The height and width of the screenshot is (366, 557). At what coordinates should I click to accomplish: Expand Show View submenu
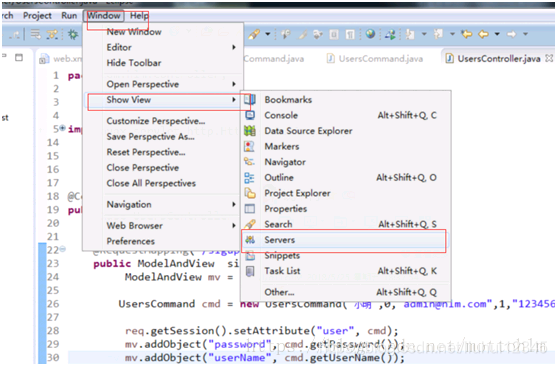pos(164,100)
